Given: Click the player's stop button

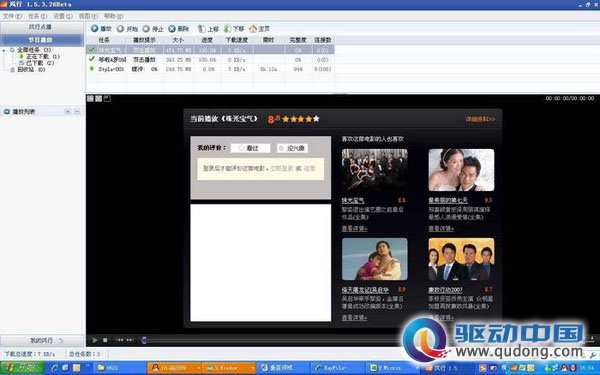Looking at the screenshot, I should point(105,340).
